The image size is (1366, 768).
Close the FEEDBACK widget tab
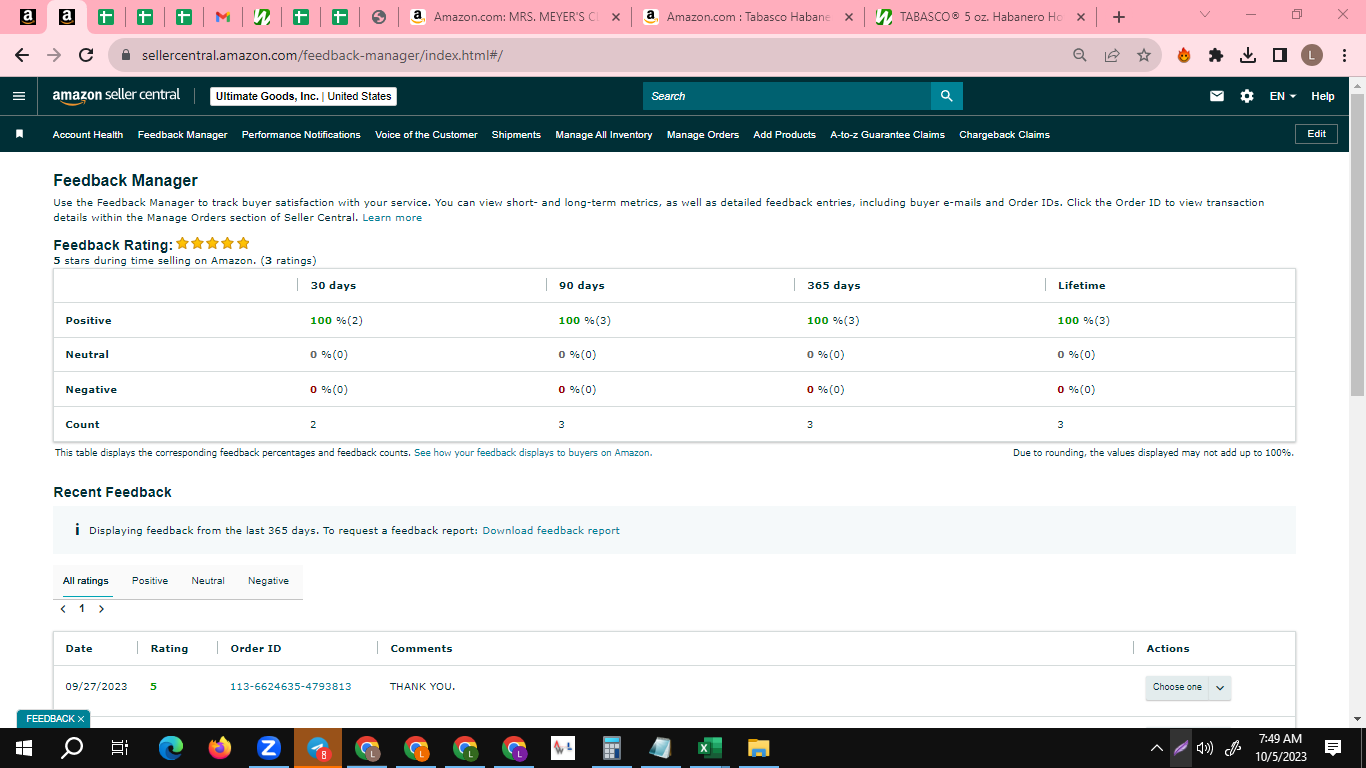point(81,719)
